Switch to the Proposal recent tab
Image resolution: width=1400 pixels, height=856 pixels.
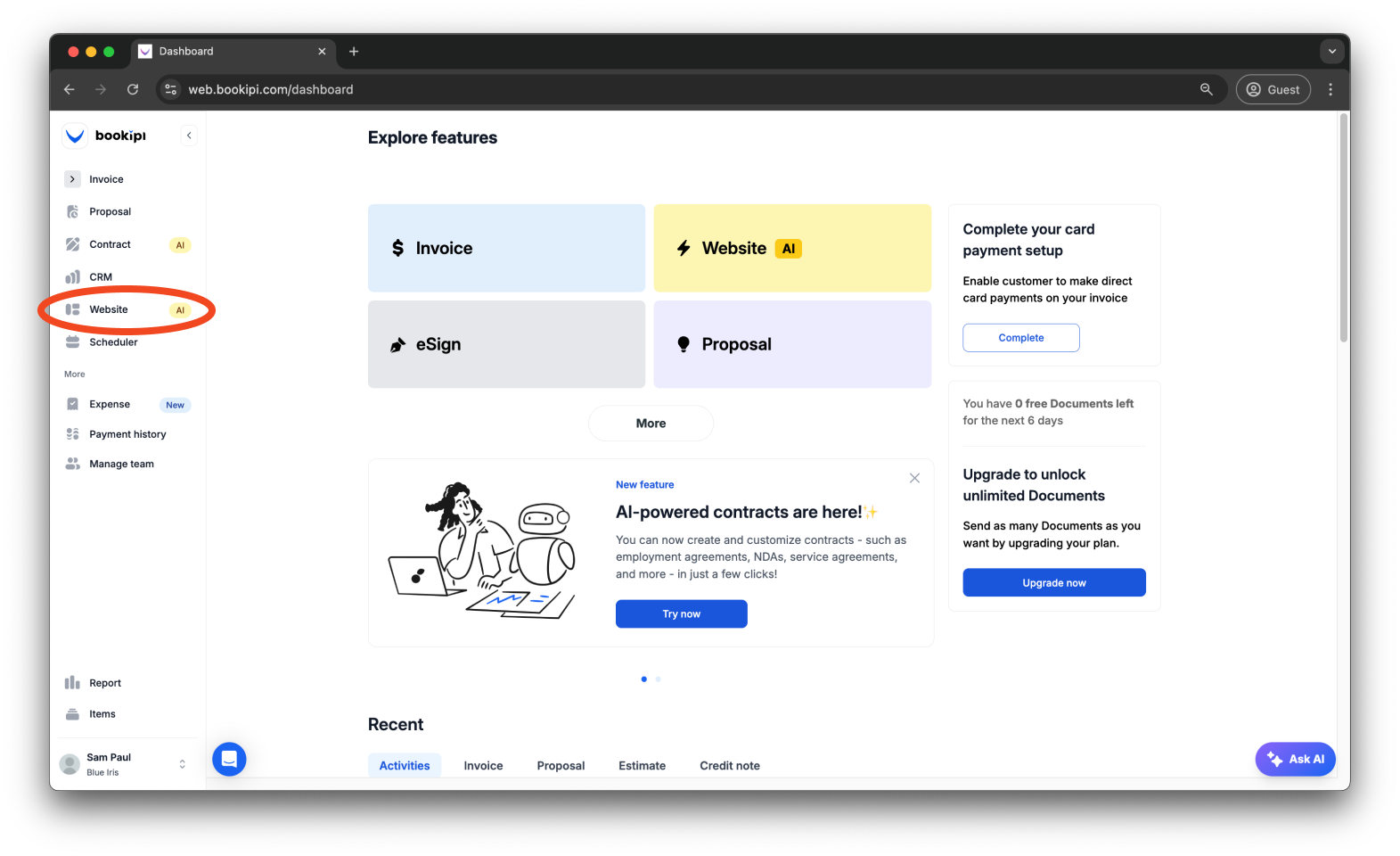561,766
